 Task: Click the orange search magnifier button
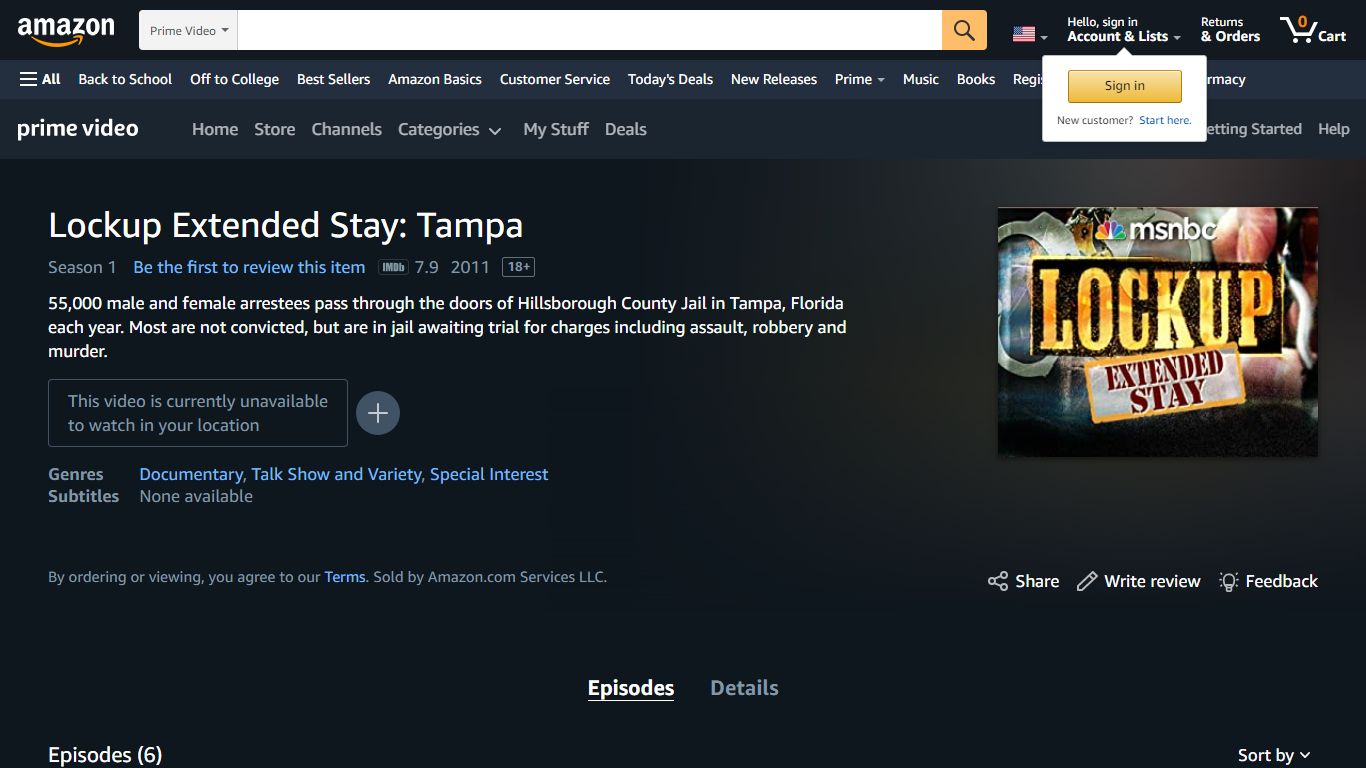tap(964, 30)
